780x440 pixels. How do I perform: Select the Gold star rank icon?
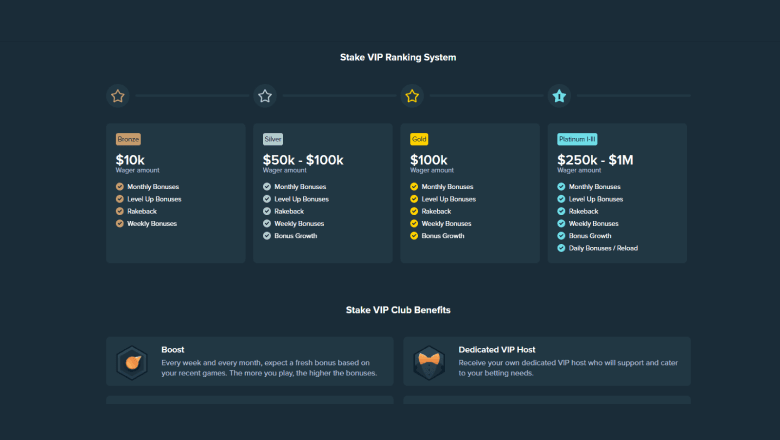(x=412, y=96)
